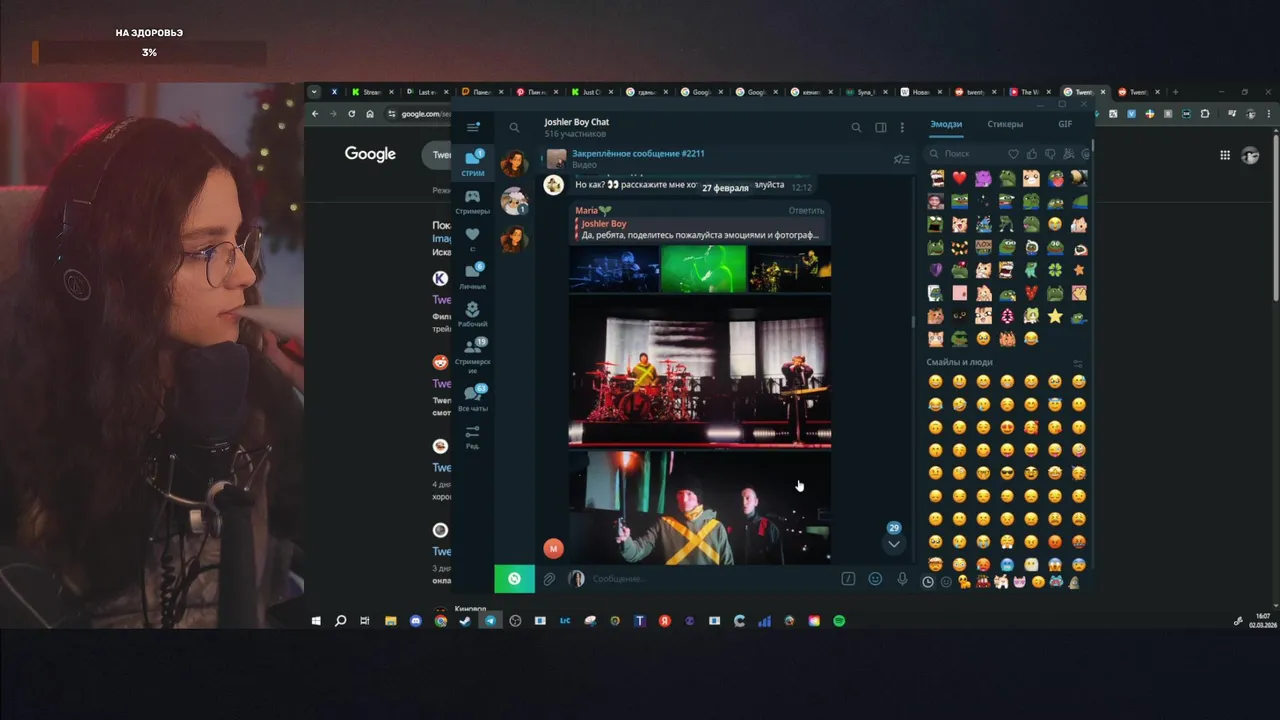The width and height of the screenshot is (1280, 720).
Task: Select the heart emoji category filter
Action: (x=1013, y=154)
